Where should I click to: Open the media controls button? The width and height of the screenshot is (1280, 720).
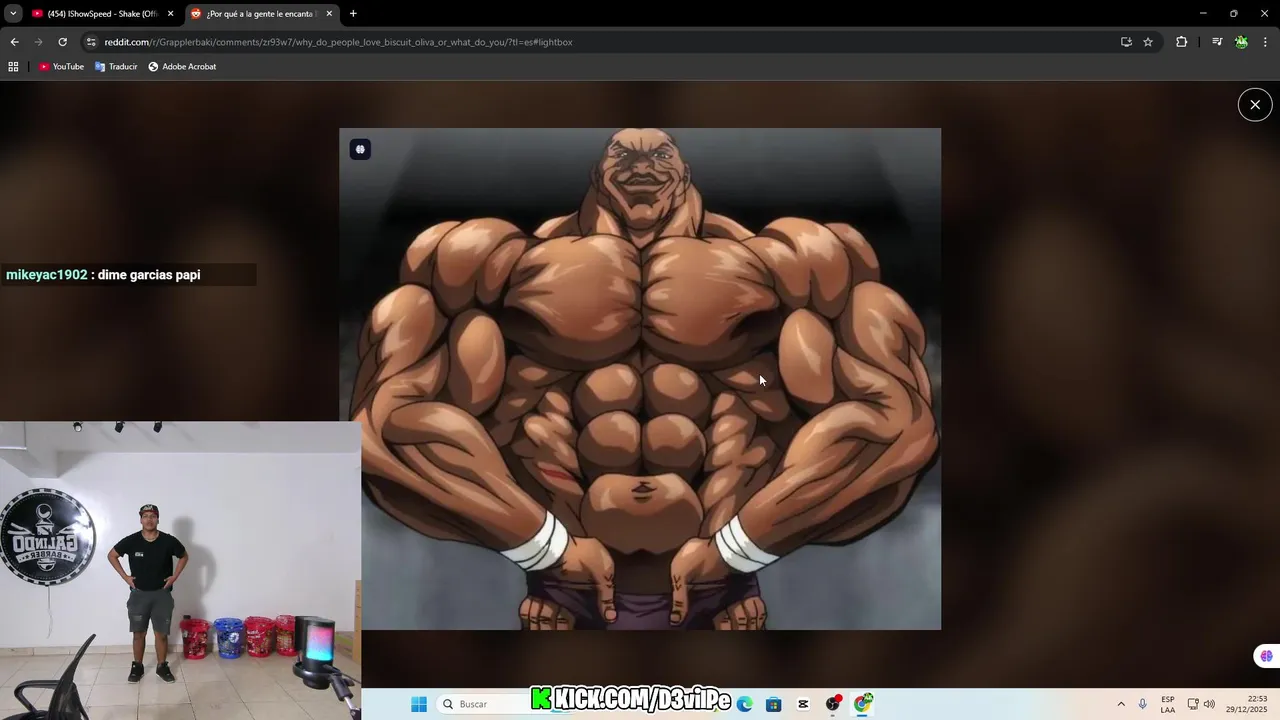tap(1217, 42)
